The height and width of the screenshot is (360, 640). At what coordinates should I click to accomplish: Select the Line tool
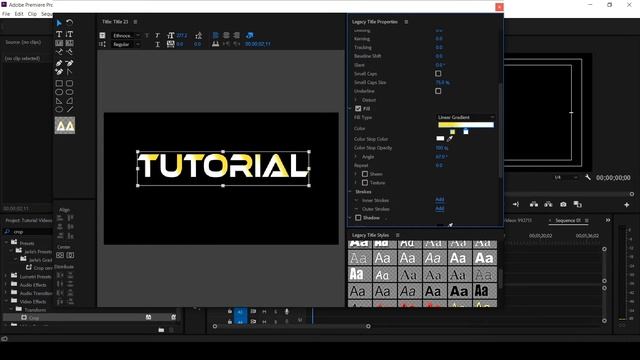tap(69, 109)
